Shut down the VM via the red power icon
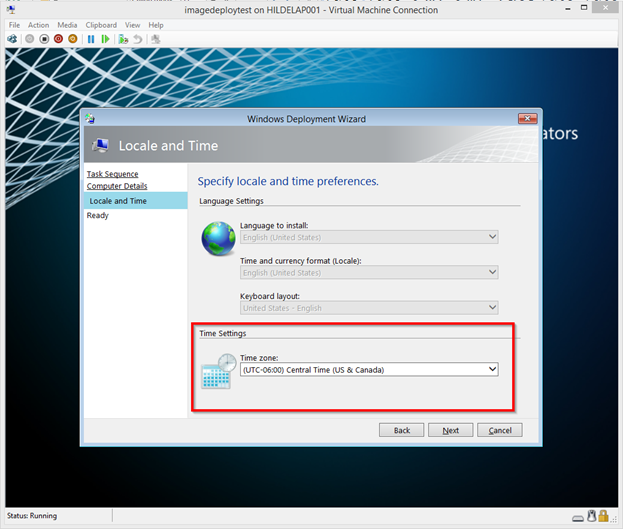This screenshot has height=529, width=623. click(x=58, y=39)
